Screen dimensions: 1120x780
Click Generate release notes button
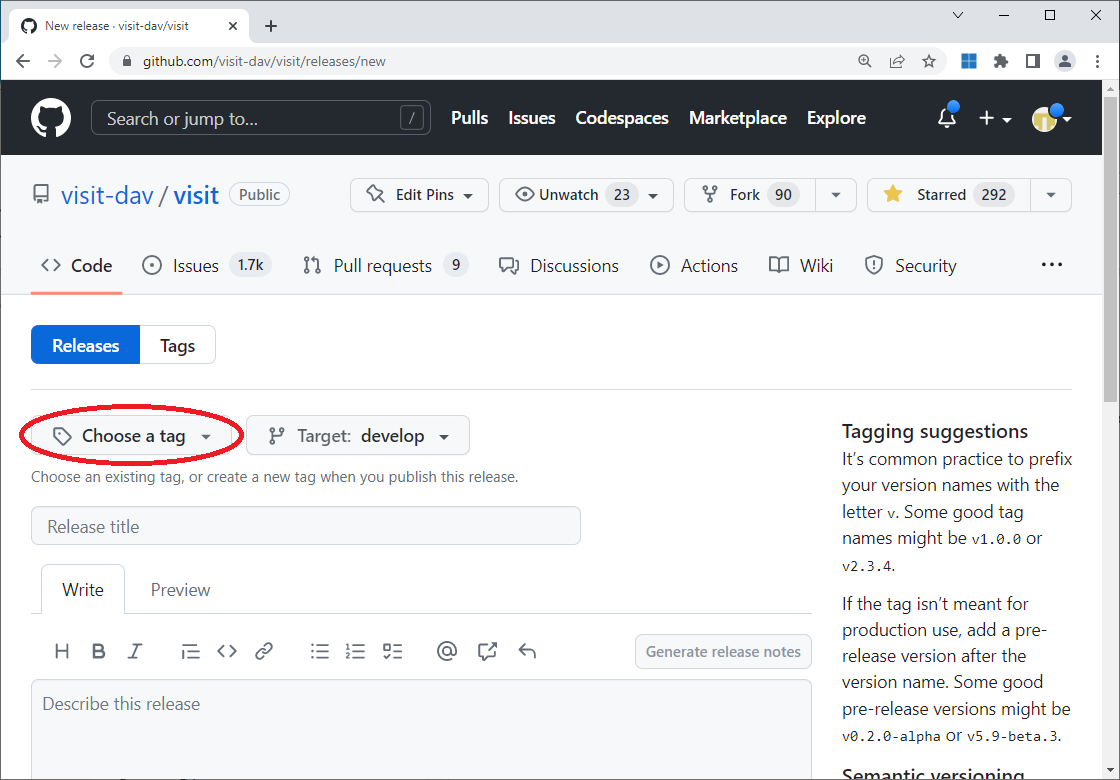point(723,651)
